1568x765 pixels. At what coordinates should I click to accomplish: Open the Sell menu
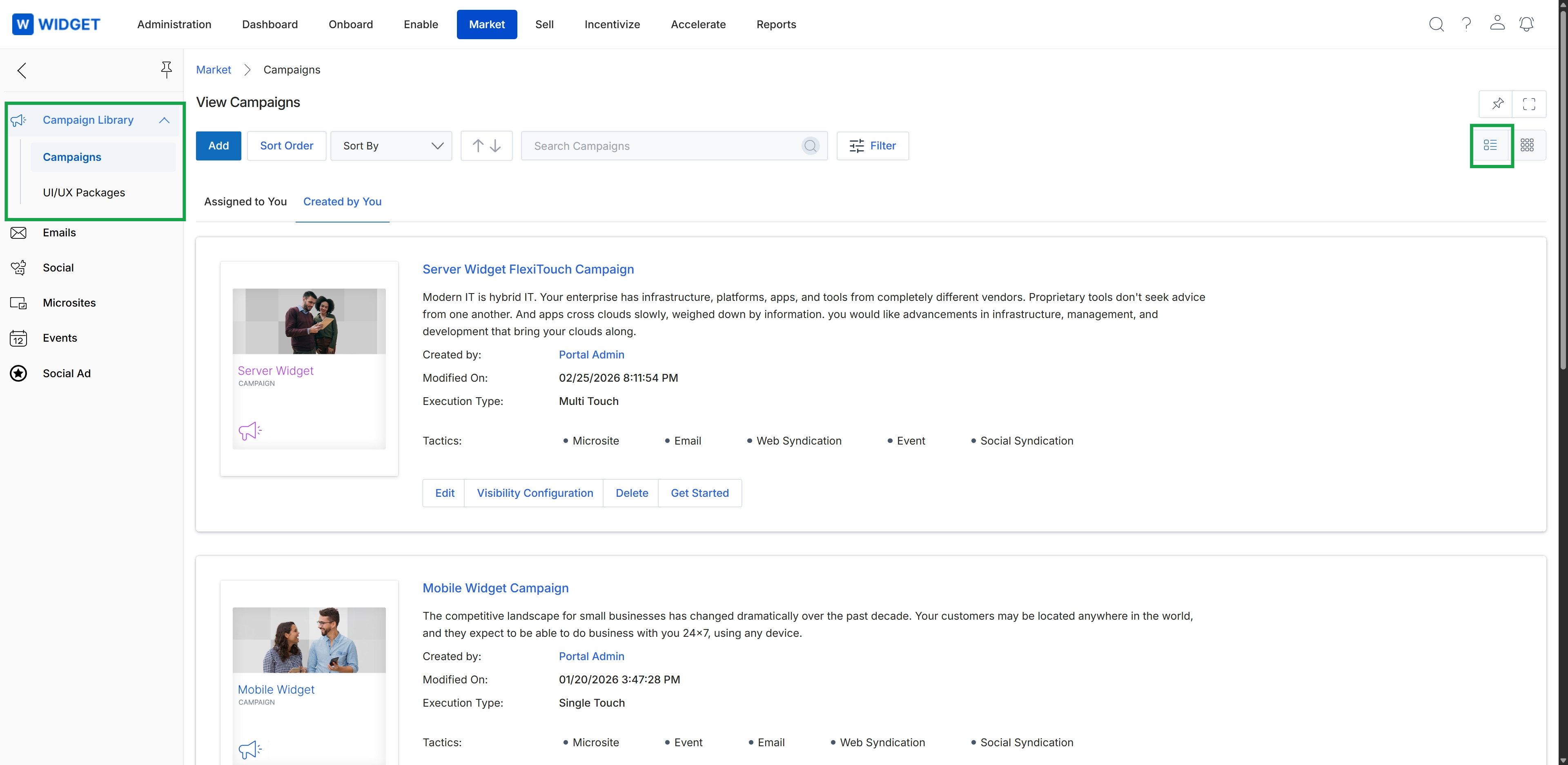pos(544,24)
